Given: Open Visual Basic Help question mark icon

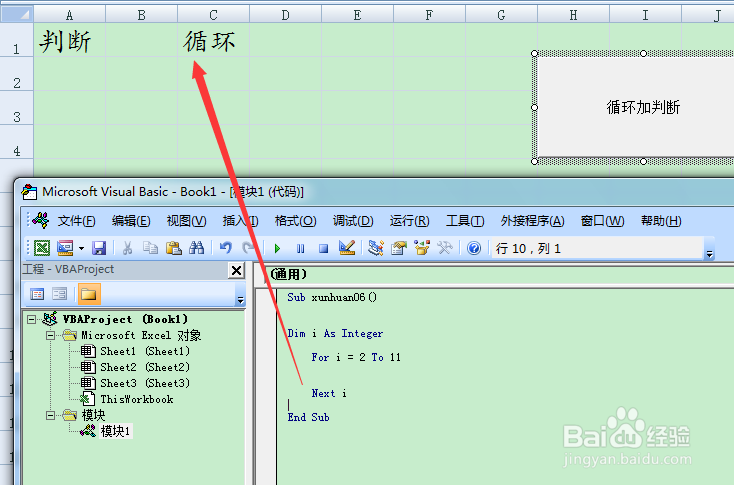Looking at the screenshot, I should (x=474, y=248).
